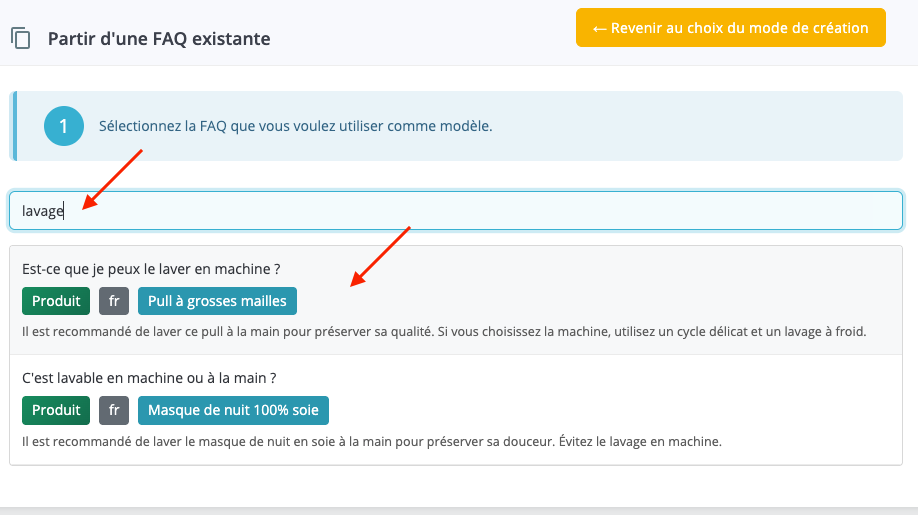This screenshot has height=515, width=918.
Task: Click empty space right of the Masque tag
Action: click(x=600, y=410)
